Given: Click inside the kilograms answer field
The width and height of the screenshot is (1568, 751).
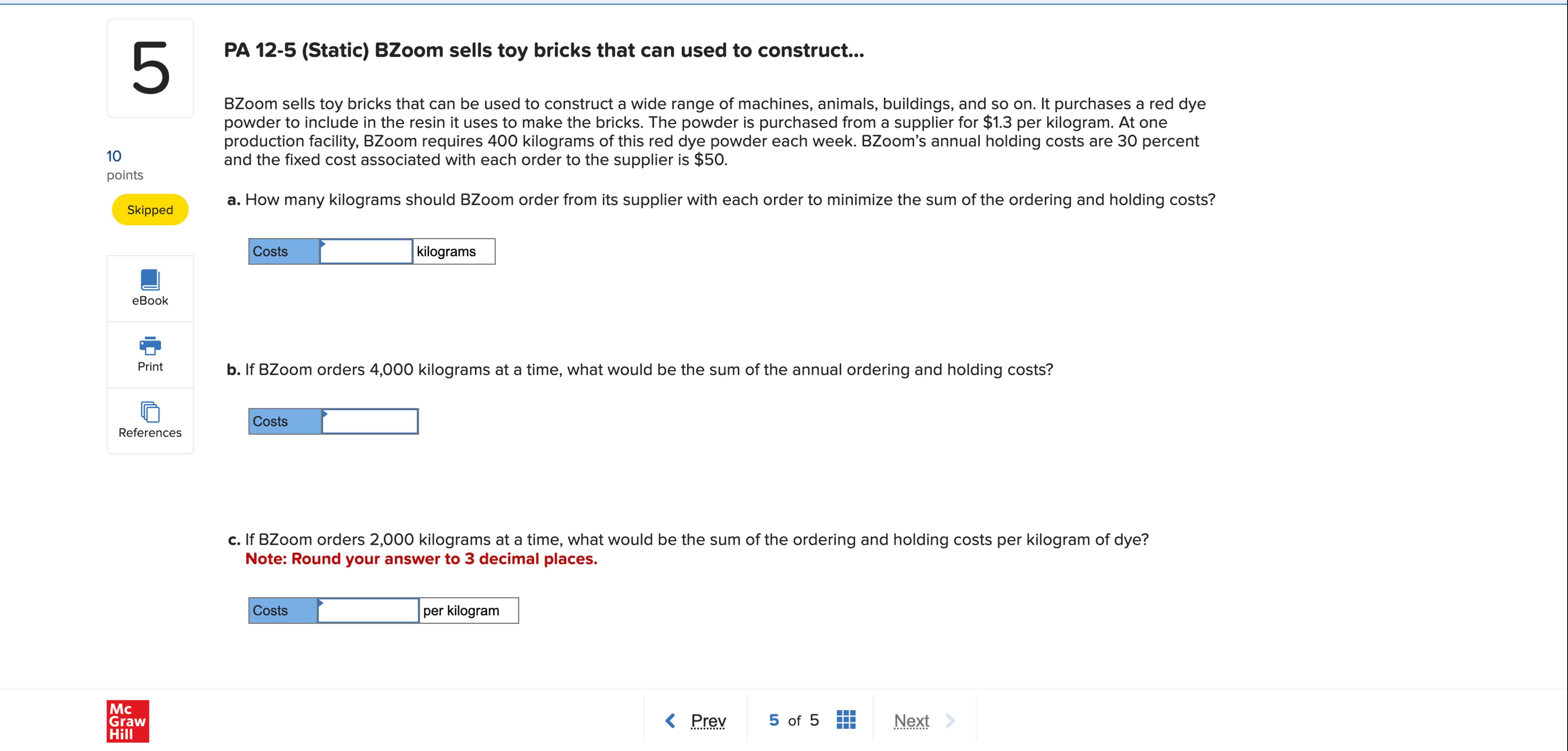Looking at the screenshot, I should (x=365, y=251).
